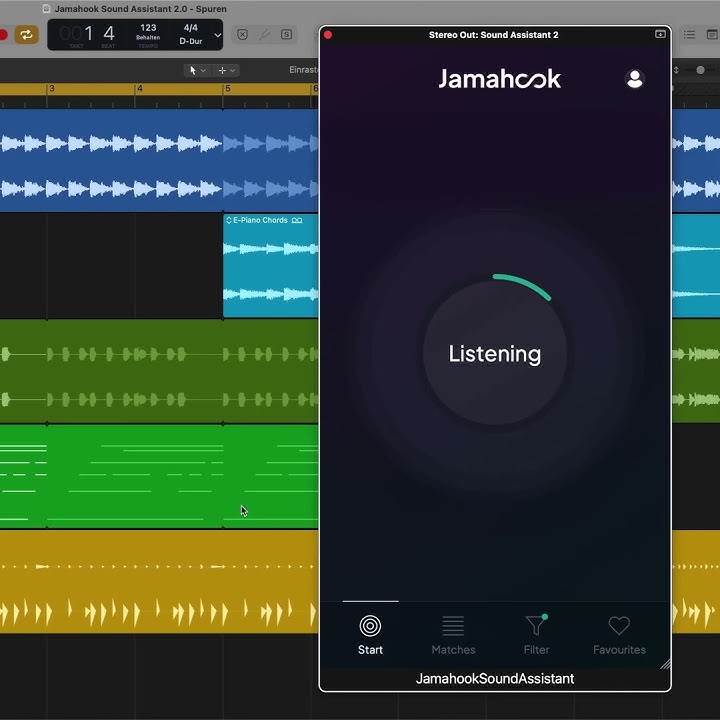Image resolution: width=720 pixels, height=720 pixels.
Task: Open the left-click pointer tool menu
Action: click(197, 70)
